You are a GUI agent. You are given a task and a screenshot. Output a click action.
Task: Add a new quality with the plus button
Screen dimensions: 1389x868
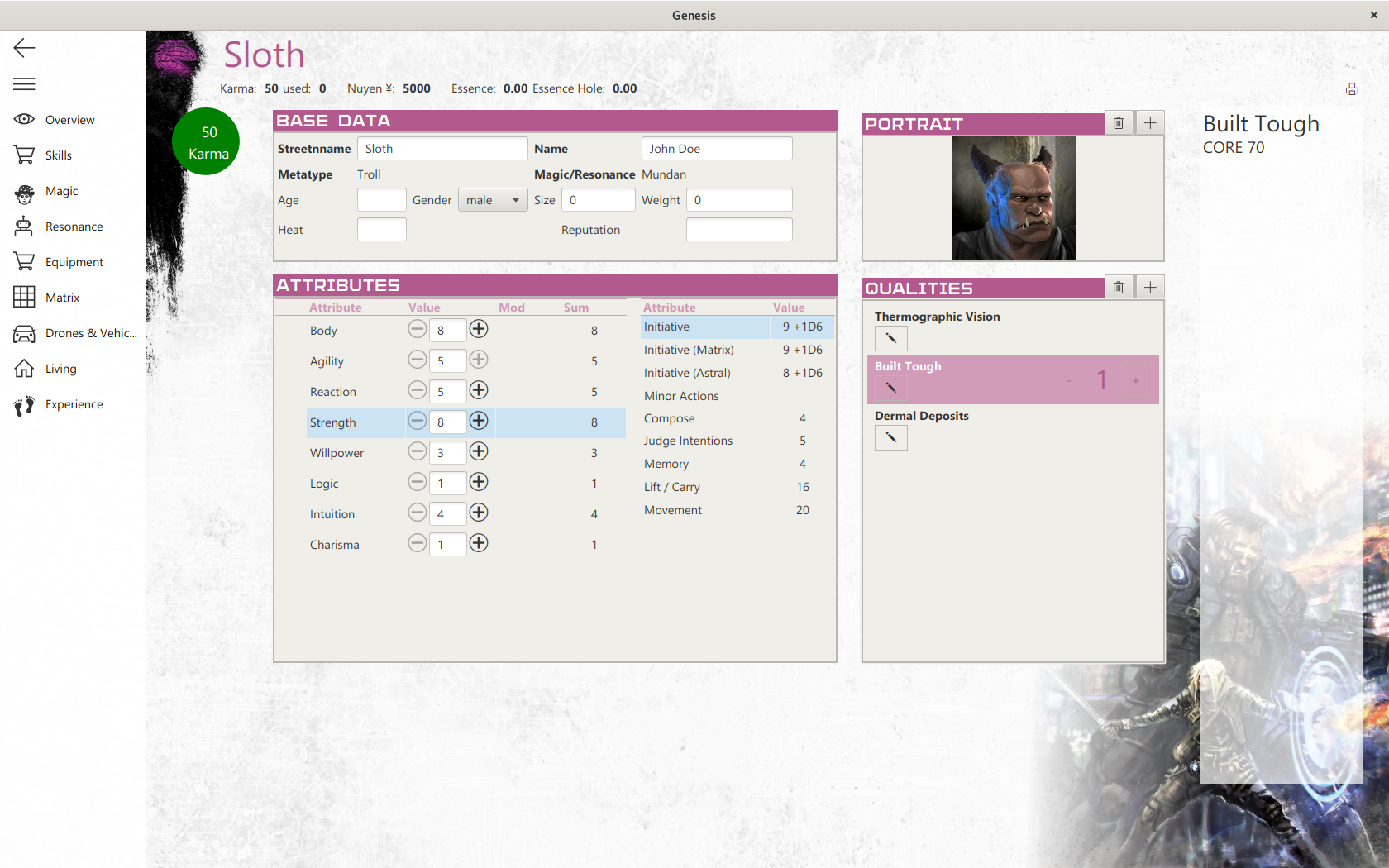click(1149, 287)
